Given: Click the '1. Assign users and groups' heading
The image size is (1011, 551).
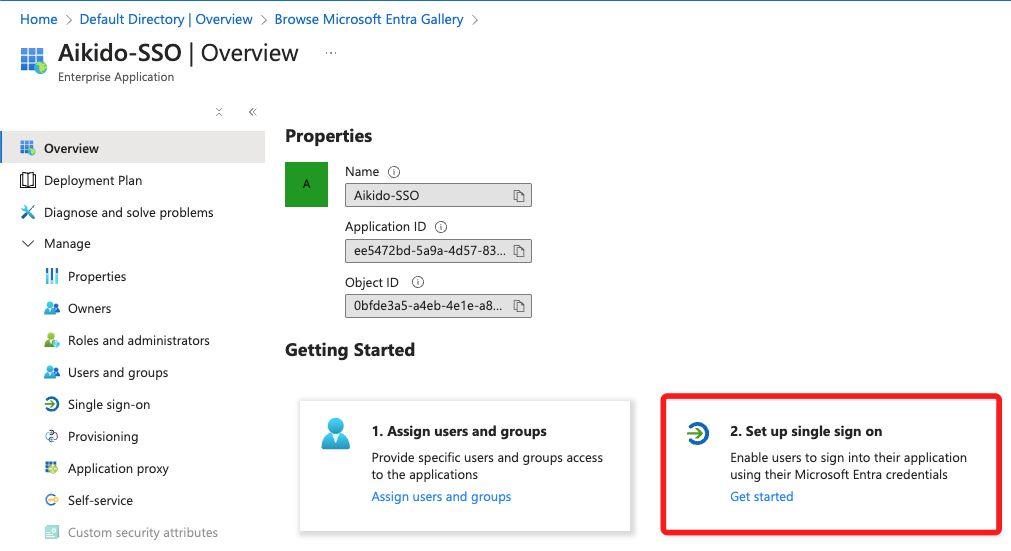Looking at the screenshot, I should (x=459, y=431).
